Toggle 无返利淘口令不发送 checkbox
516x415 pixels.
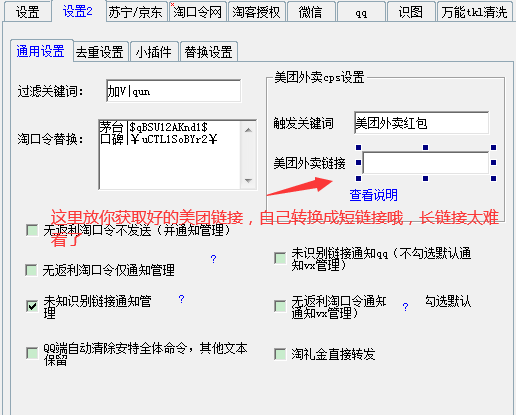tap(32, 230)
